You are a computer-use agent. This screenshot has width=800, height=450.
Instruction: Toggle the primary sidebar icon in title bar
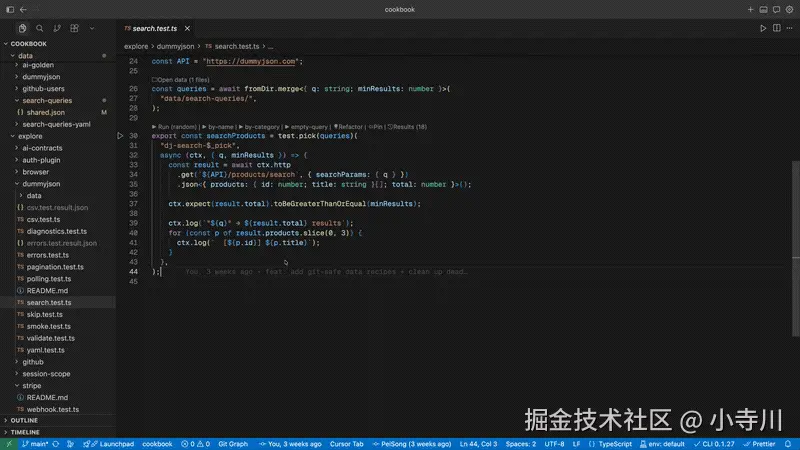[x=10, y=9]
